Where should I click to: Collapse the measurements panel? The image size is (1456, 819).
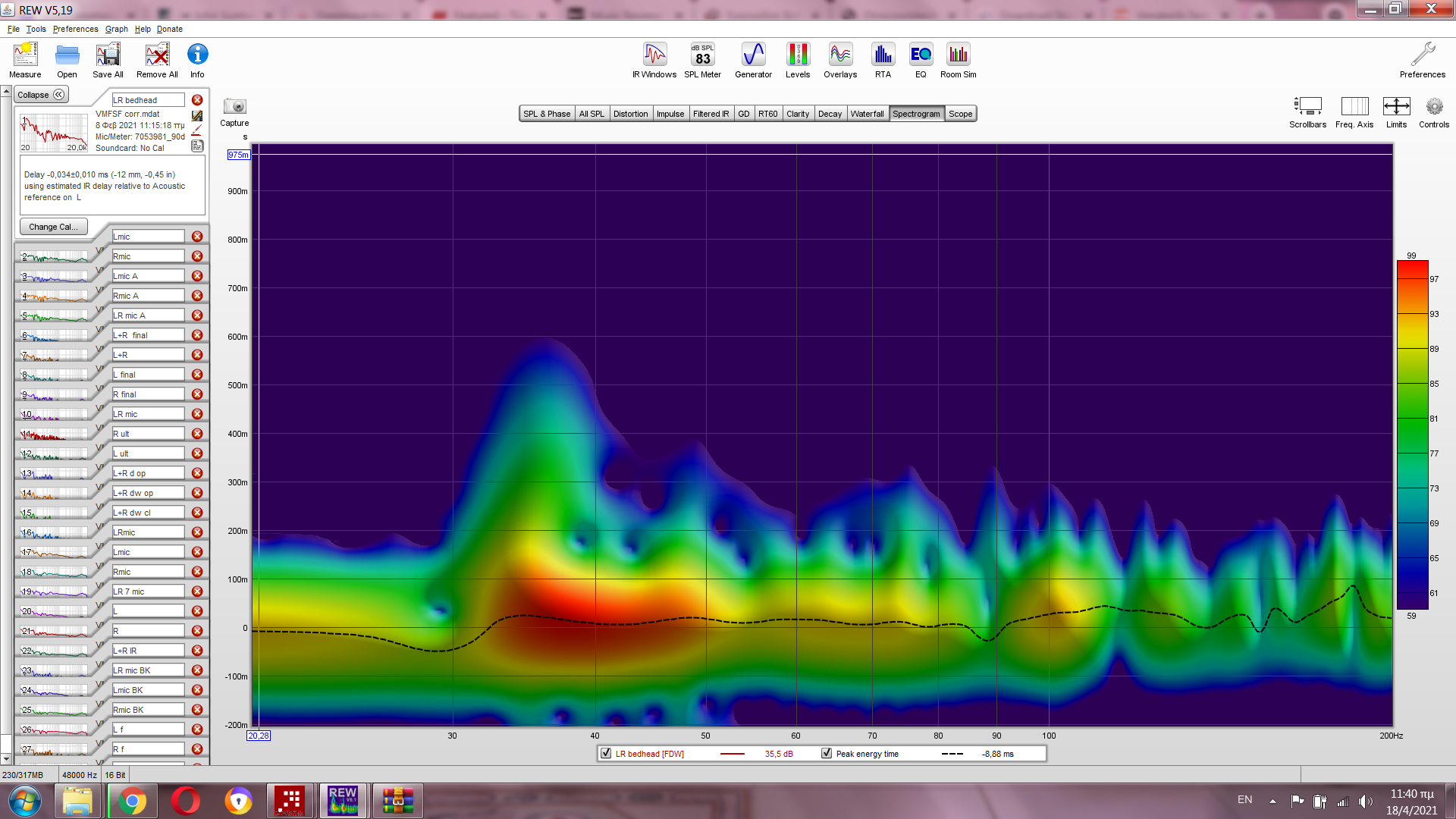pyautogui.click(x=42, y=95)
